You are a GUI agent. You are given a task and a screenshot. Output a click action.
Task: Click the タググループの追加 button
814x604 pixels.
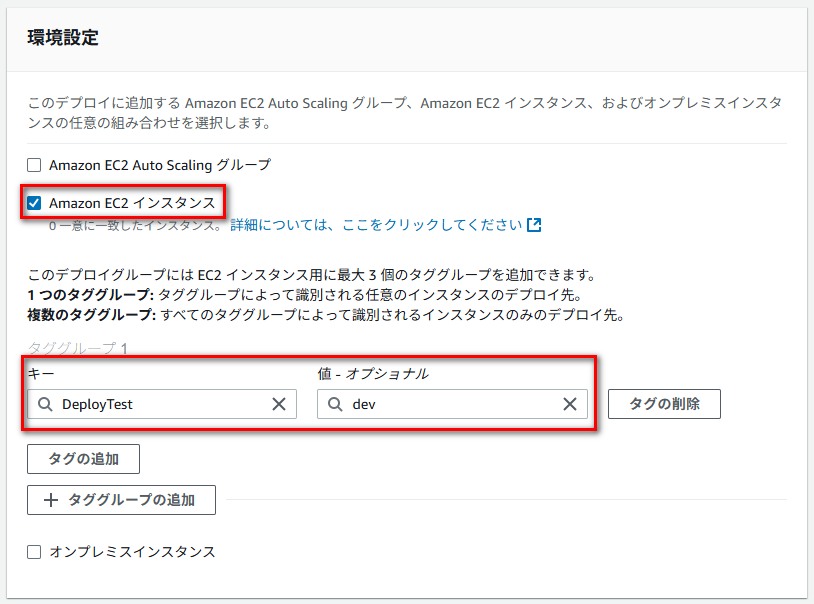(121, 500)
